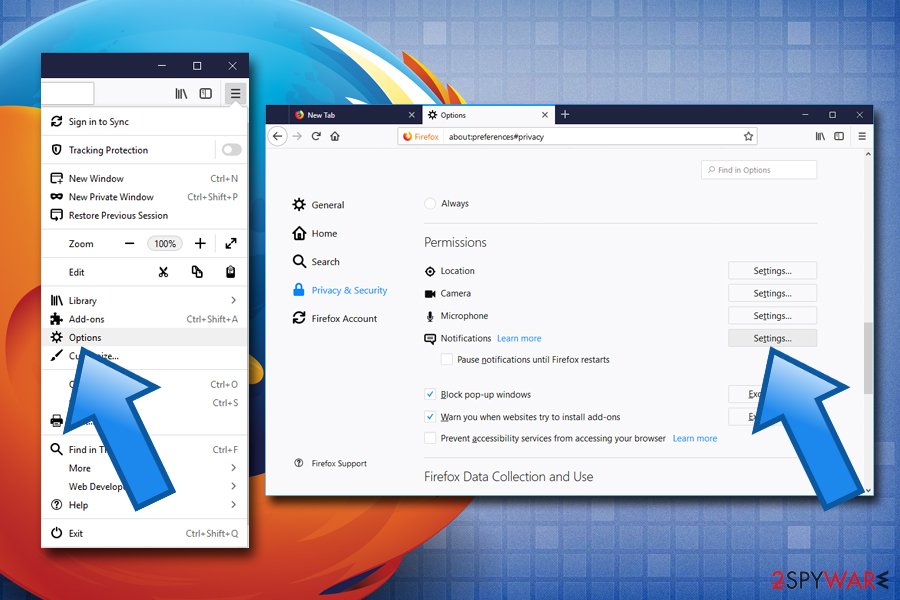Open Home preferences category

pyautogui.click(x=315, y=233)
